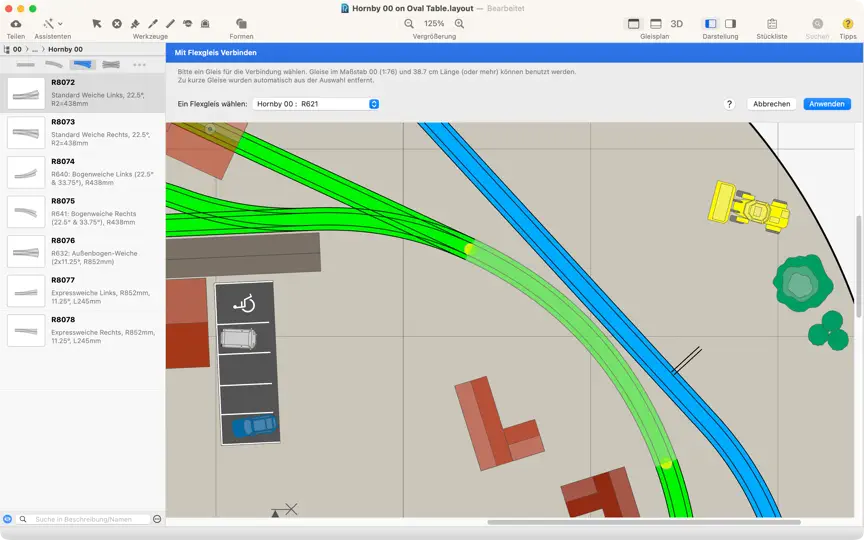Select R8075 Bogenweiche Rechts

[83, 212]
